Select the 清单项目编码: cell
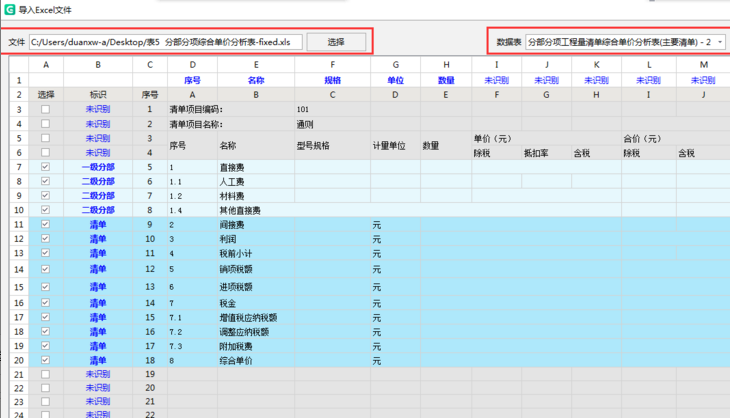Viewport: 730px width, 418px height. (231, 109)
